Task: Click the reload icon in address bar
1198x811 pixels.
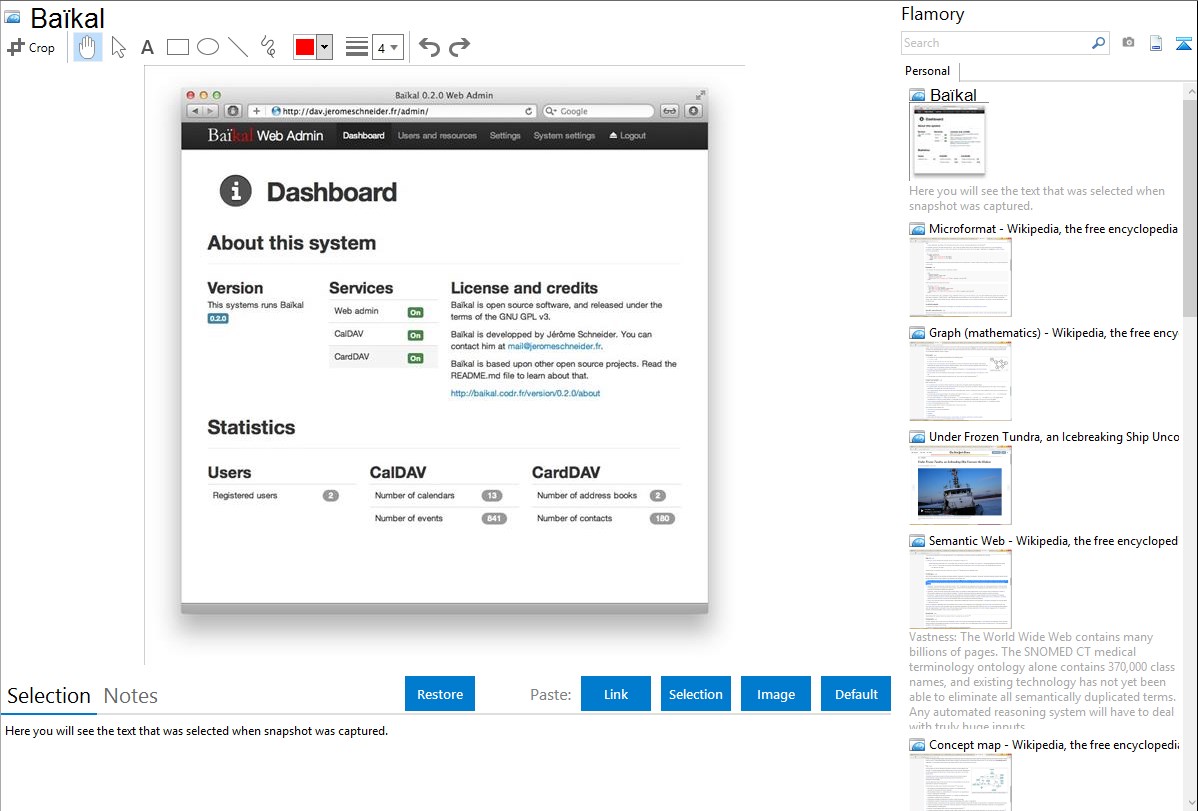Action: (529, 111)
